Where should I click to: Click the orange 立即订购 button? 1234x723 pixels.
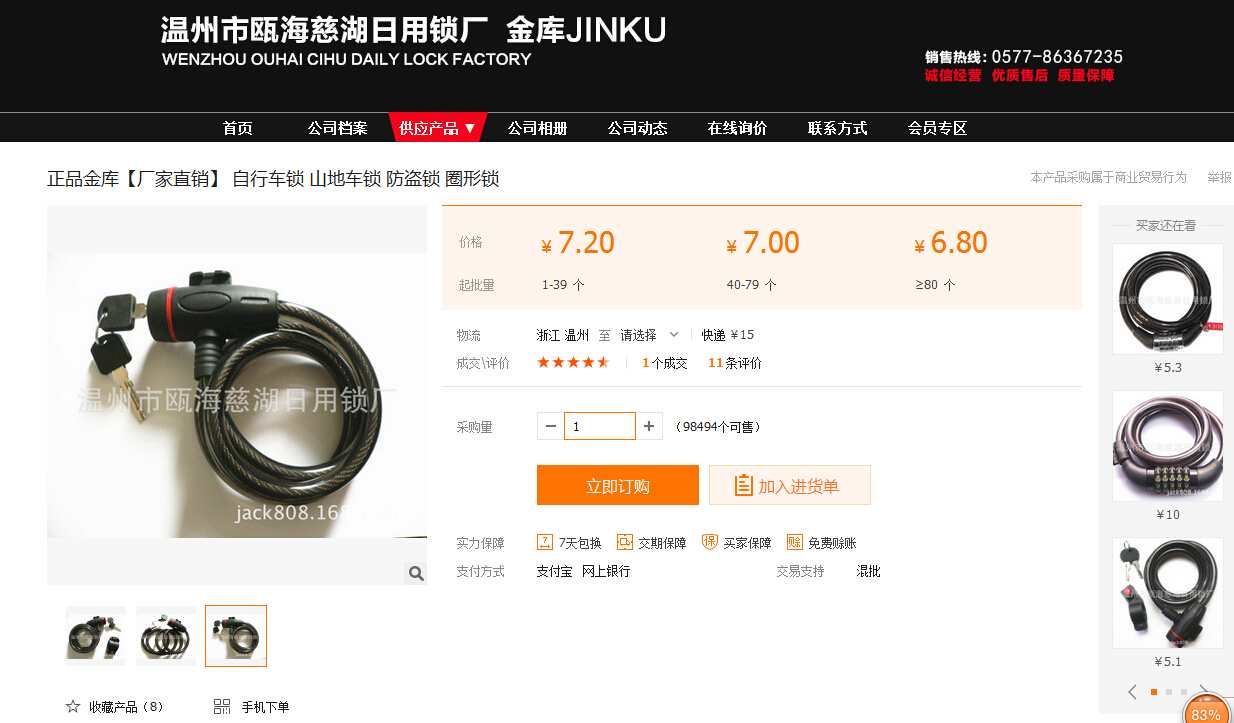click(618, 486)
